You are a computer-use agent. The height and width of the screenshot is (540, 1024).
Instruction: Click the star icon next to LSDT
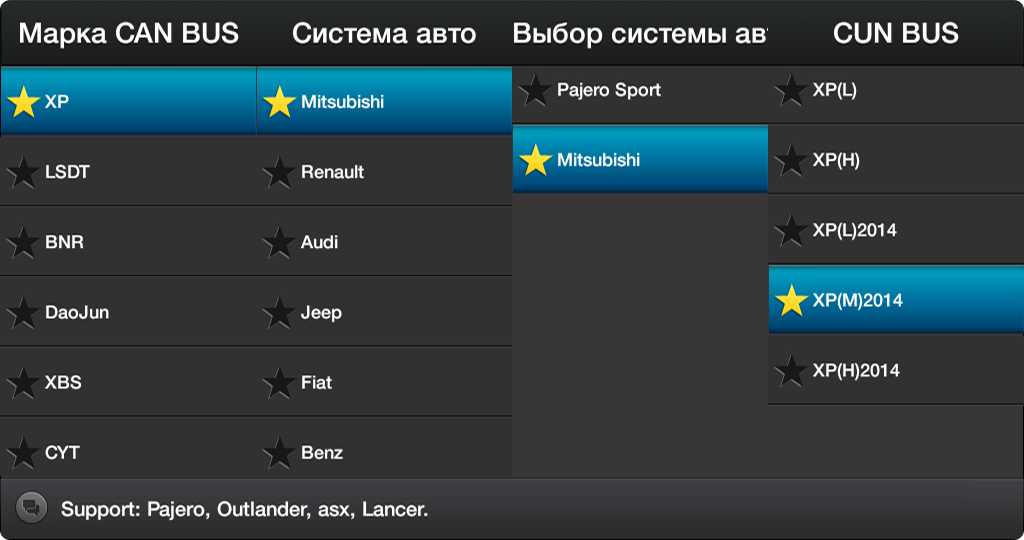pyautogui.click(x=23, y=172)
